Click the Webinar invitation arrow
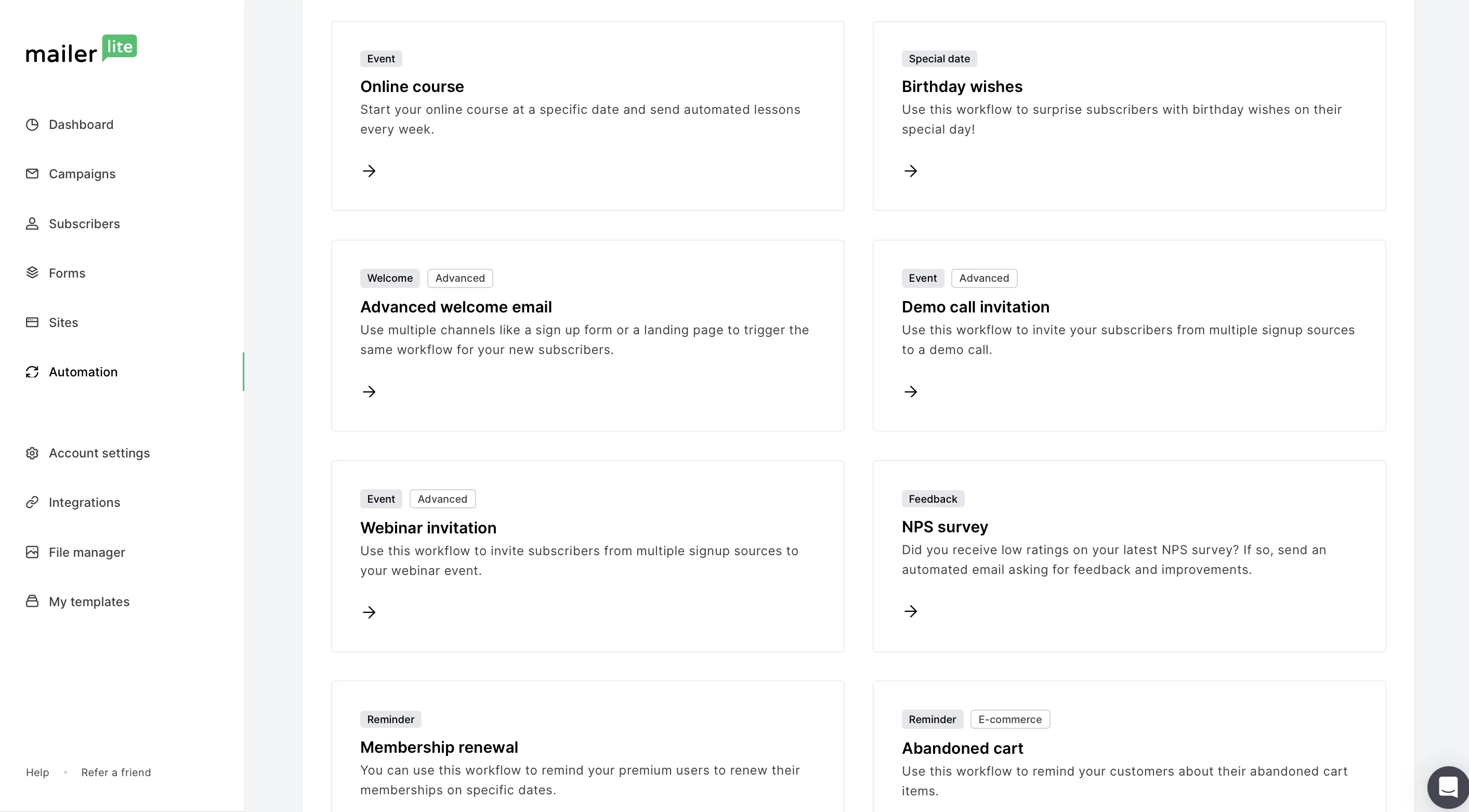1469x812 pixels. pos(369,612)
